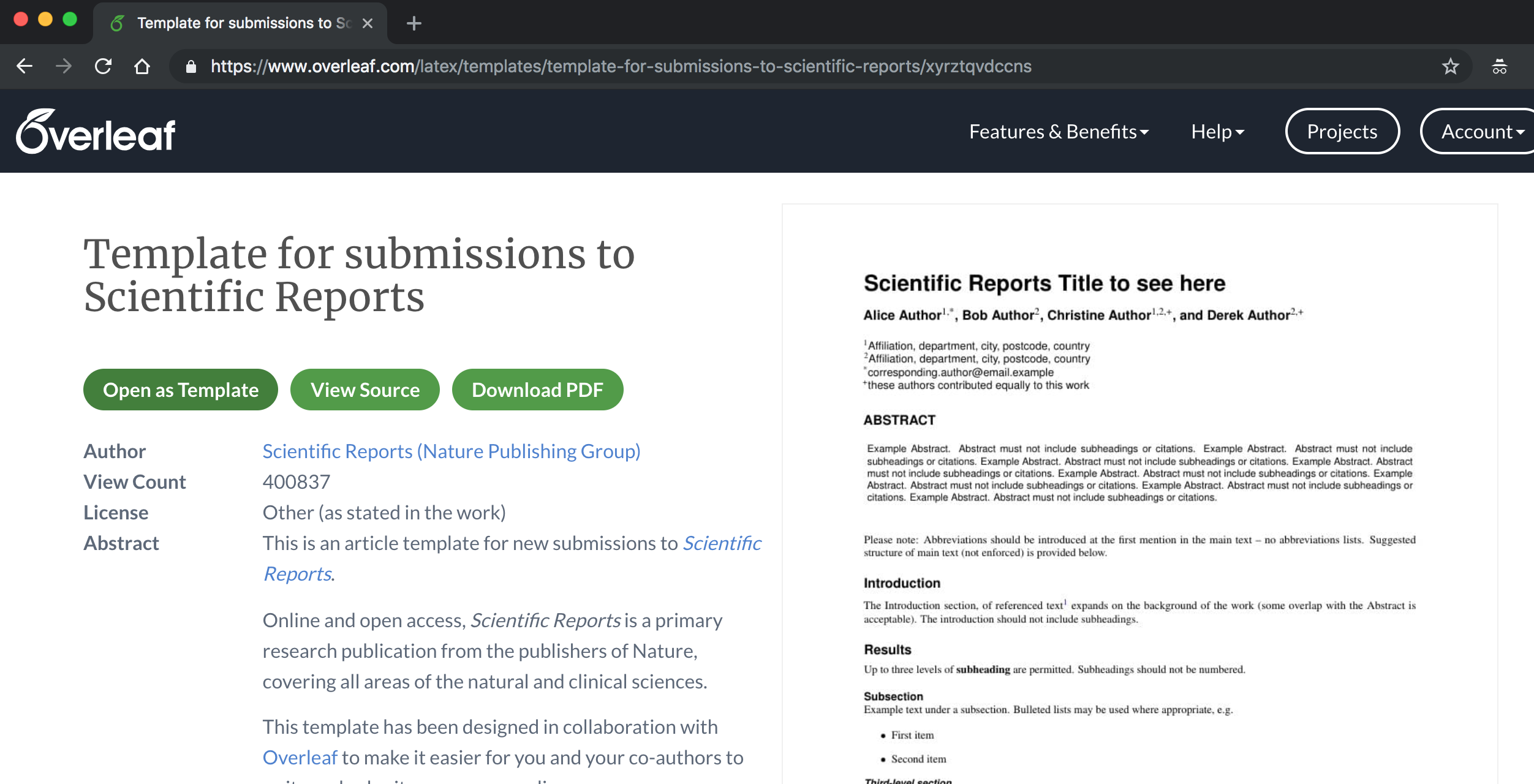The image size is (1534, 784).
Task: Expand the Account menu dropdown
Action: 1483,131
